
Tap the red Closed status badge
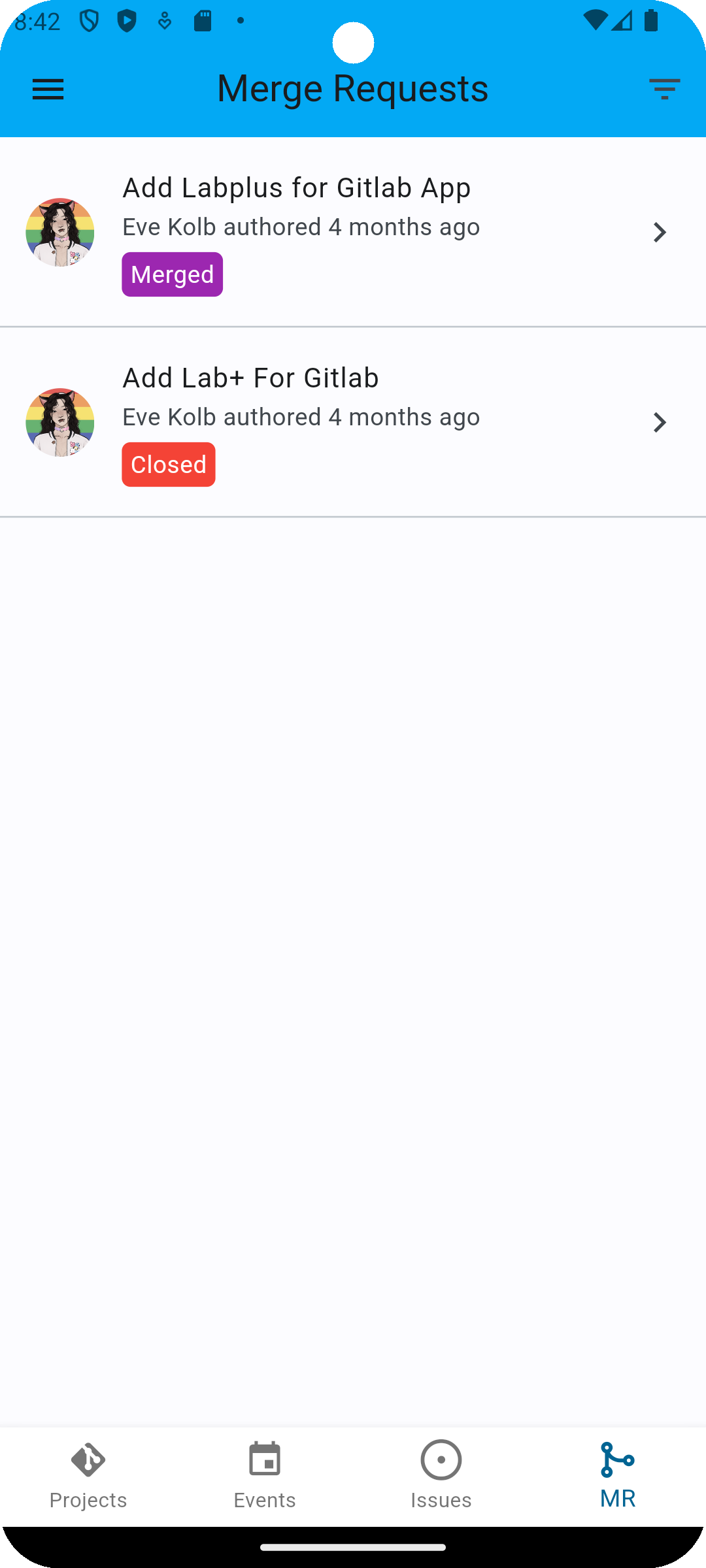169,465
